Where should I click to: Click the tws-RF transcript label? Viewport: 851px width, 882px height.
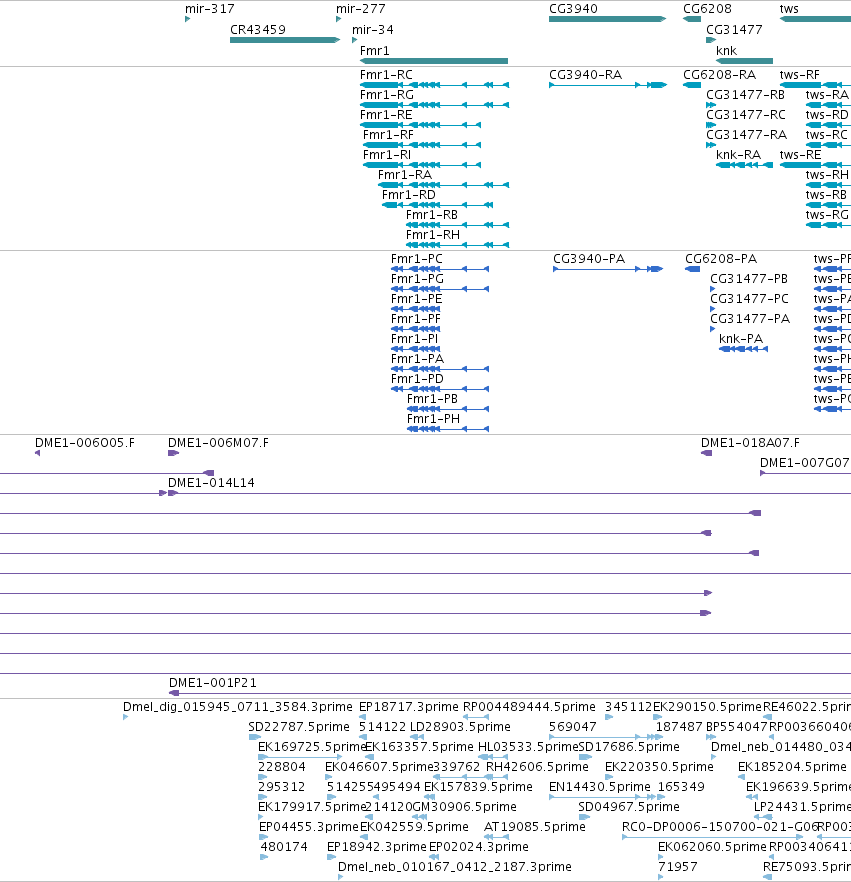point(799,75)
